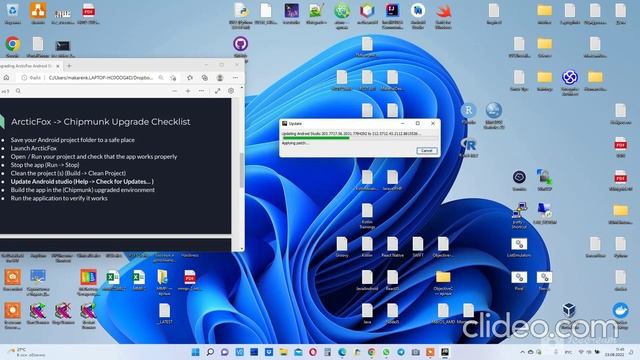
Task: Enter PDF viewer full screen mode
Action: point(218,91)
